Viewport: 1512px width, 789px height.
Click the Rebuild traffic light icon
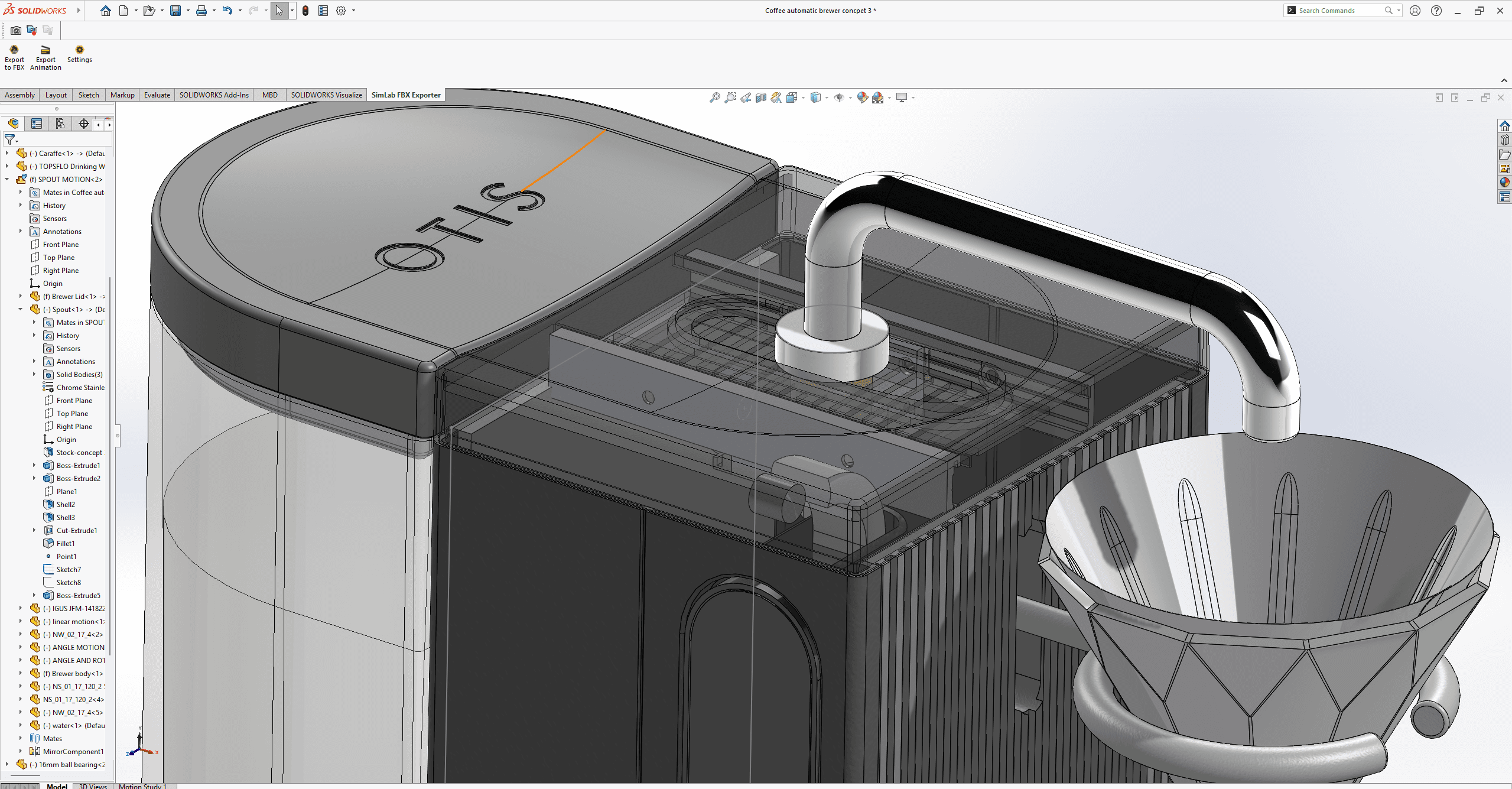click(305, 11)
